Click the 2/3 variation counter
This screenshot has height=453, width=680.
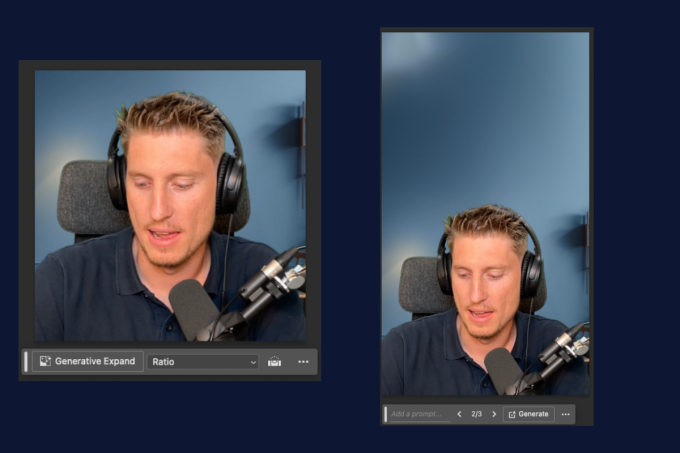point(477,414)
